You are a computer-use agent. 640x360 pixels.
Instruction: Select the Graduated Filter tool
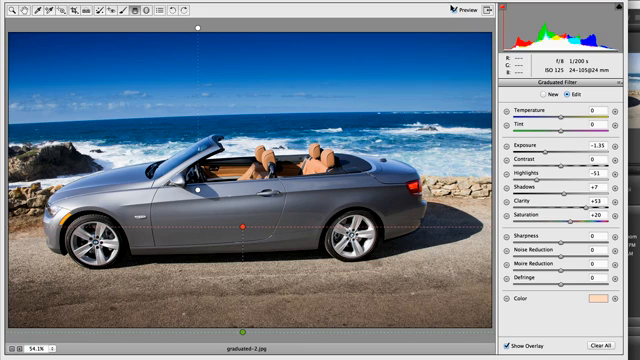pos(135,10)
